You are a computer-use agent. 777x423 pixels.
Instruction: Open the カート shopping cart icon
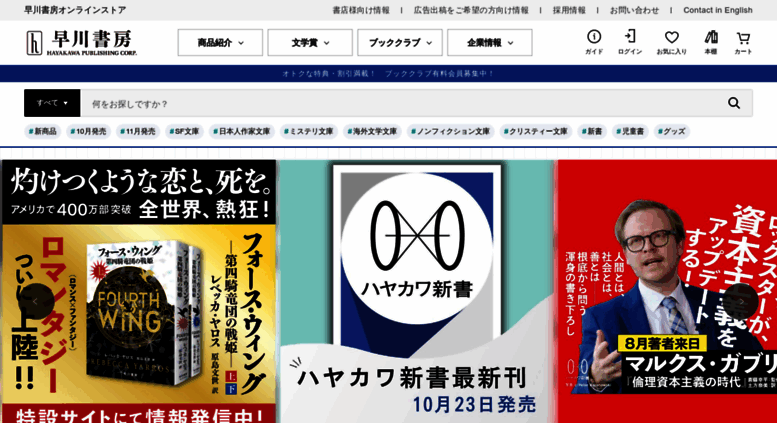click(x=743, y=42)
